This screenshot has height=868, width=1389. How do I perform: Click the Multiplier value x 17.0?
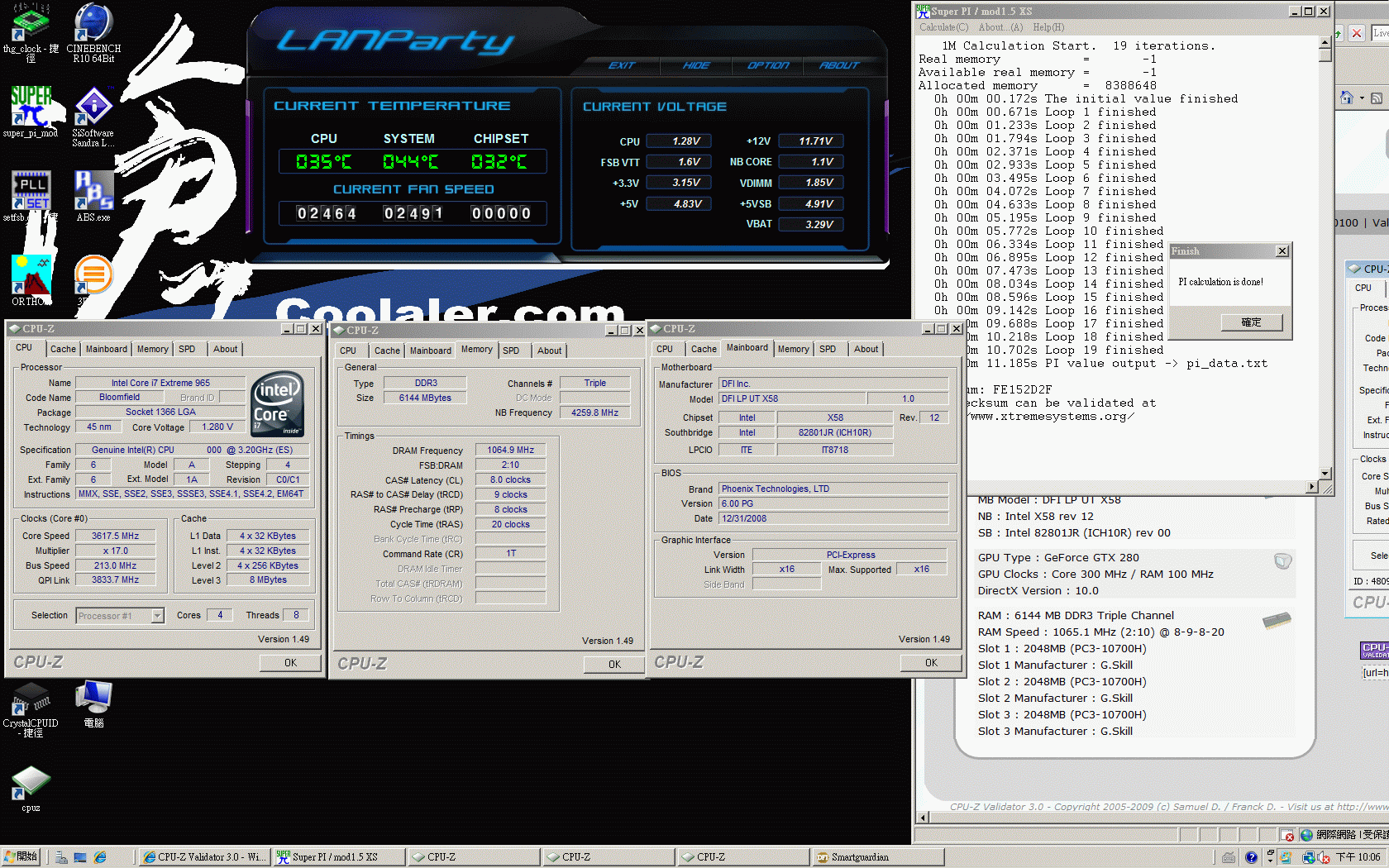click(x=115, y=551)
